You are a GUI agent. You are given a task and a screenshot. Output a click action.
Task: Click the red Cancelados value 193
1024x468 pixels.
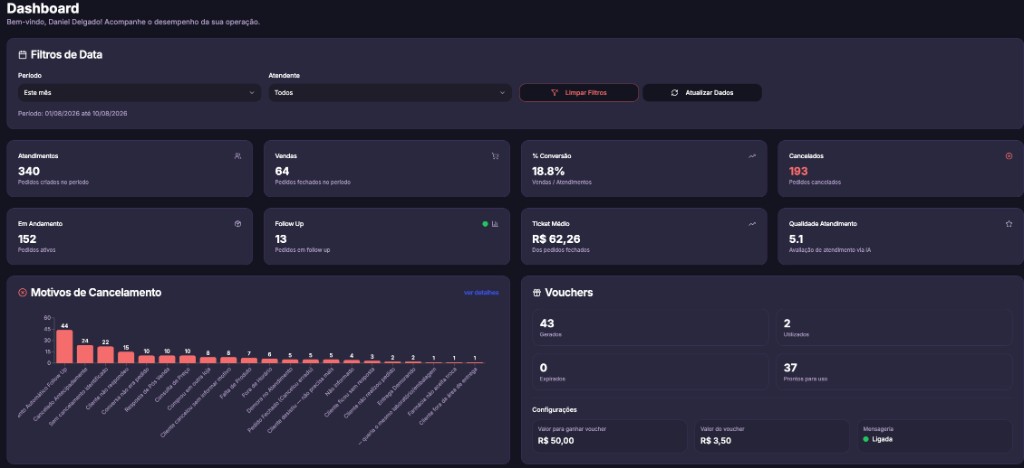point(799,171)
